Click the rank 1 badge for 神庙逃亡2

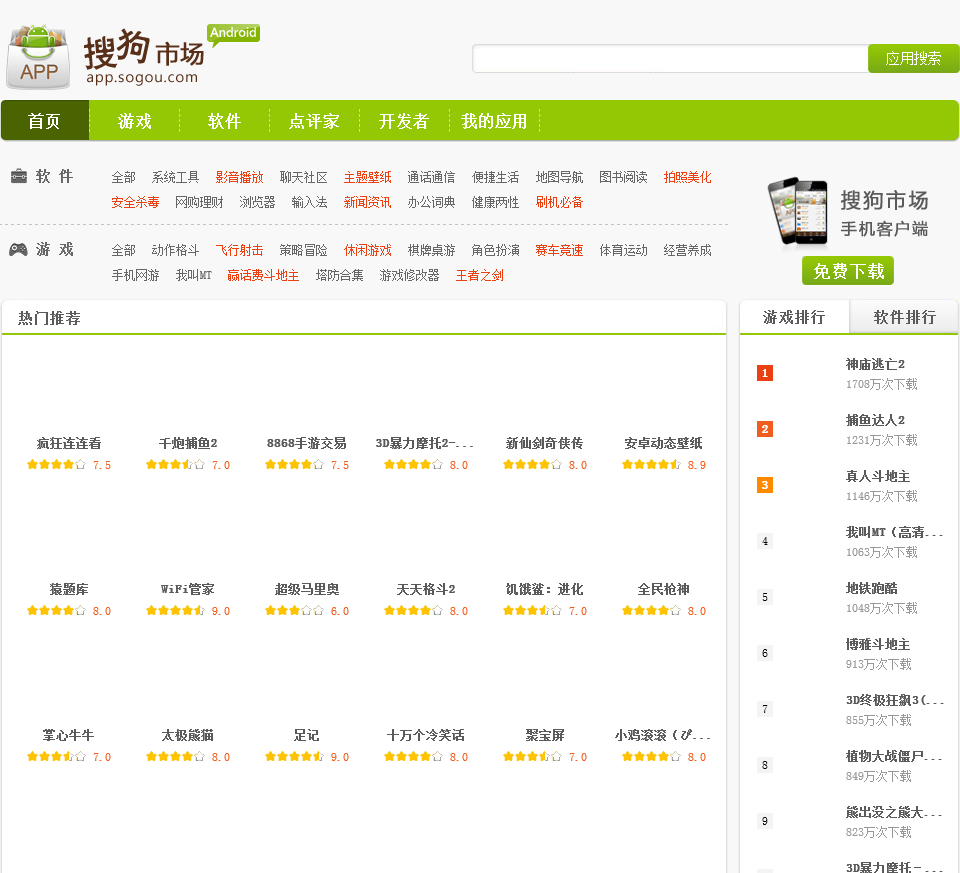point(765,373)
